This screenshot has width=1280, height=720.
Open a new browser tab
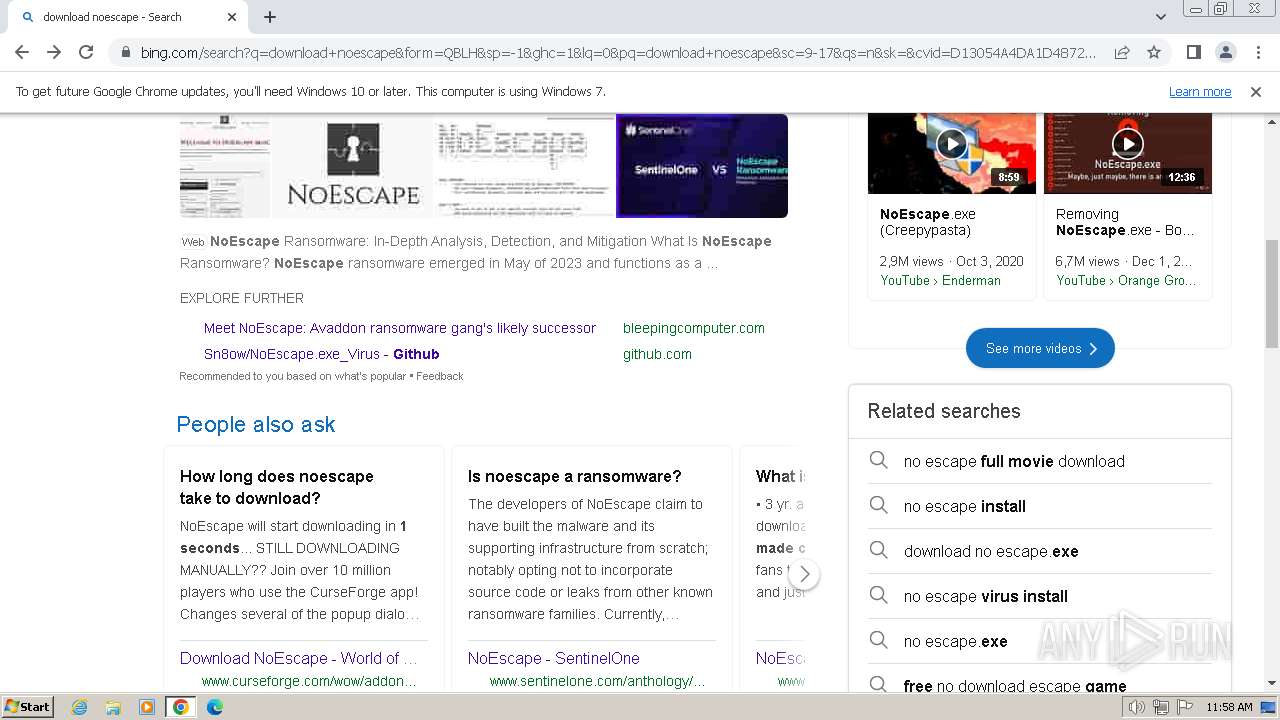tap(270, 17)
